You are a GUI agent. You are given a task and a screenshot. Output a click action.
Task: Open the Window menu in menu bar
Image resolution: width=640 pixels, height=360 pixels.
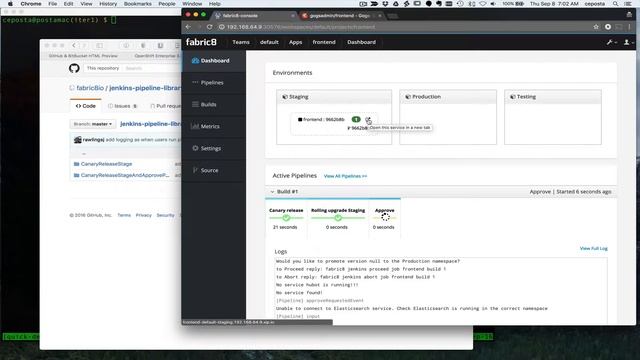[x=192, y=4]
